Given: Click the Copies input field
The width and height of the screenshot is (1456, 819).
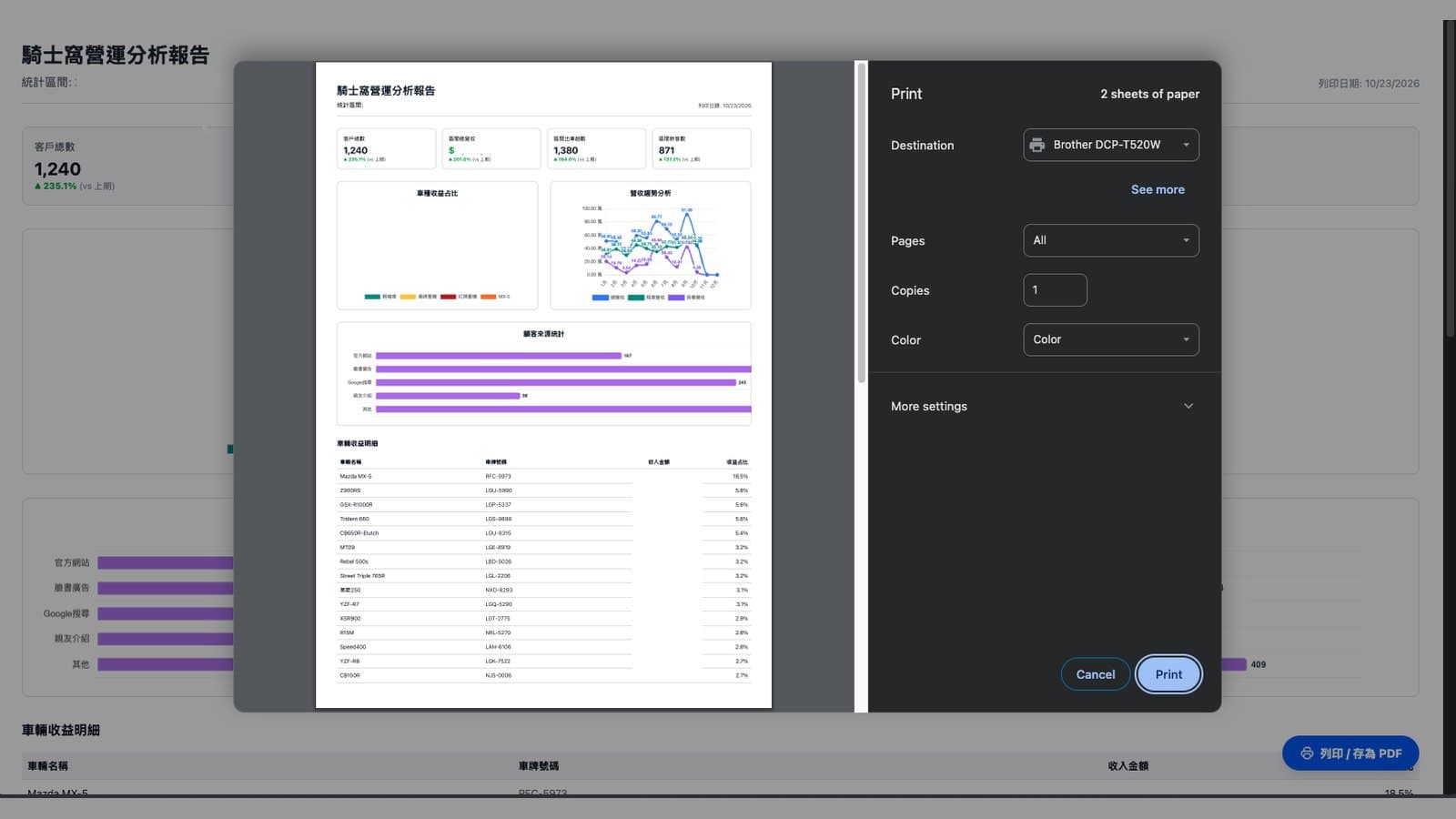Looking at the screenshot, I should pyautogui.click(x=1055, y=290).
